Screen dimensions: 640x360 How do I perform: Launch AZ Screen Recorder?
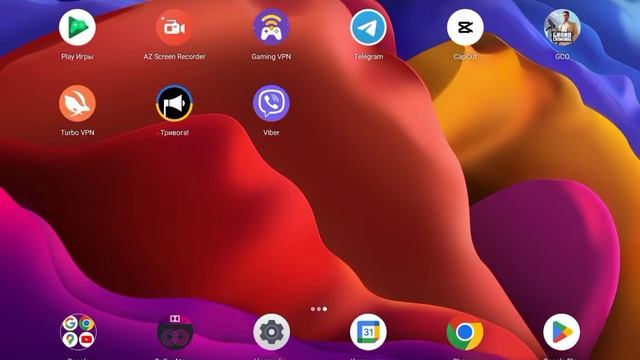pos(174,27)
